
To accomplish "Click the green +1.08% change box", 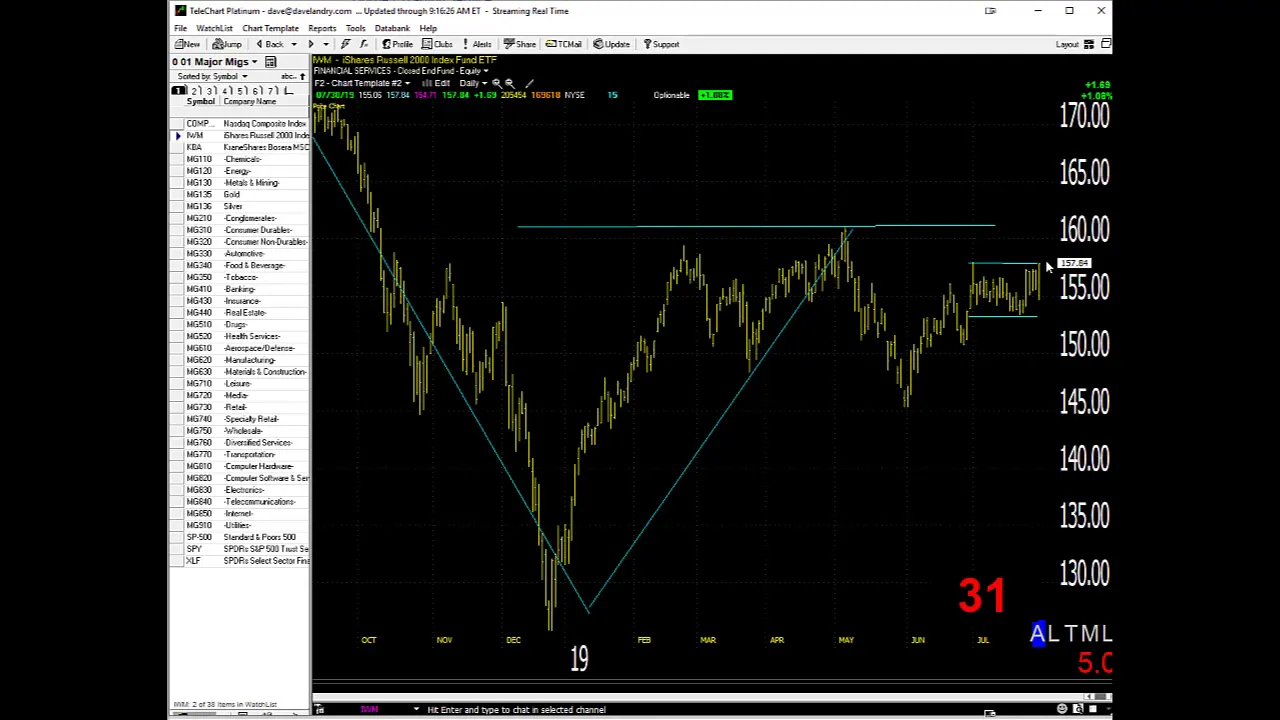I will coord(715,95).
